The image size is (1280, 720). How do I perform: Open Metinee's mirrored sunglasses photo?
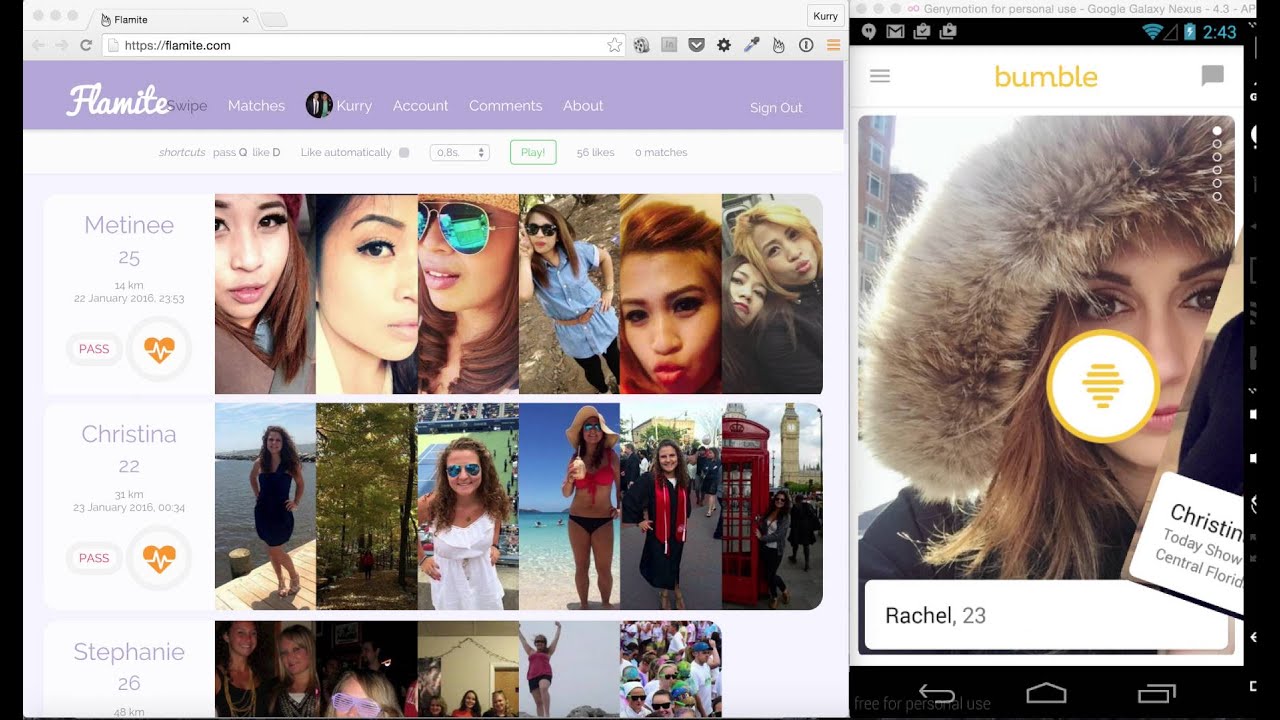pyautogui.click(x=468, y=294)
